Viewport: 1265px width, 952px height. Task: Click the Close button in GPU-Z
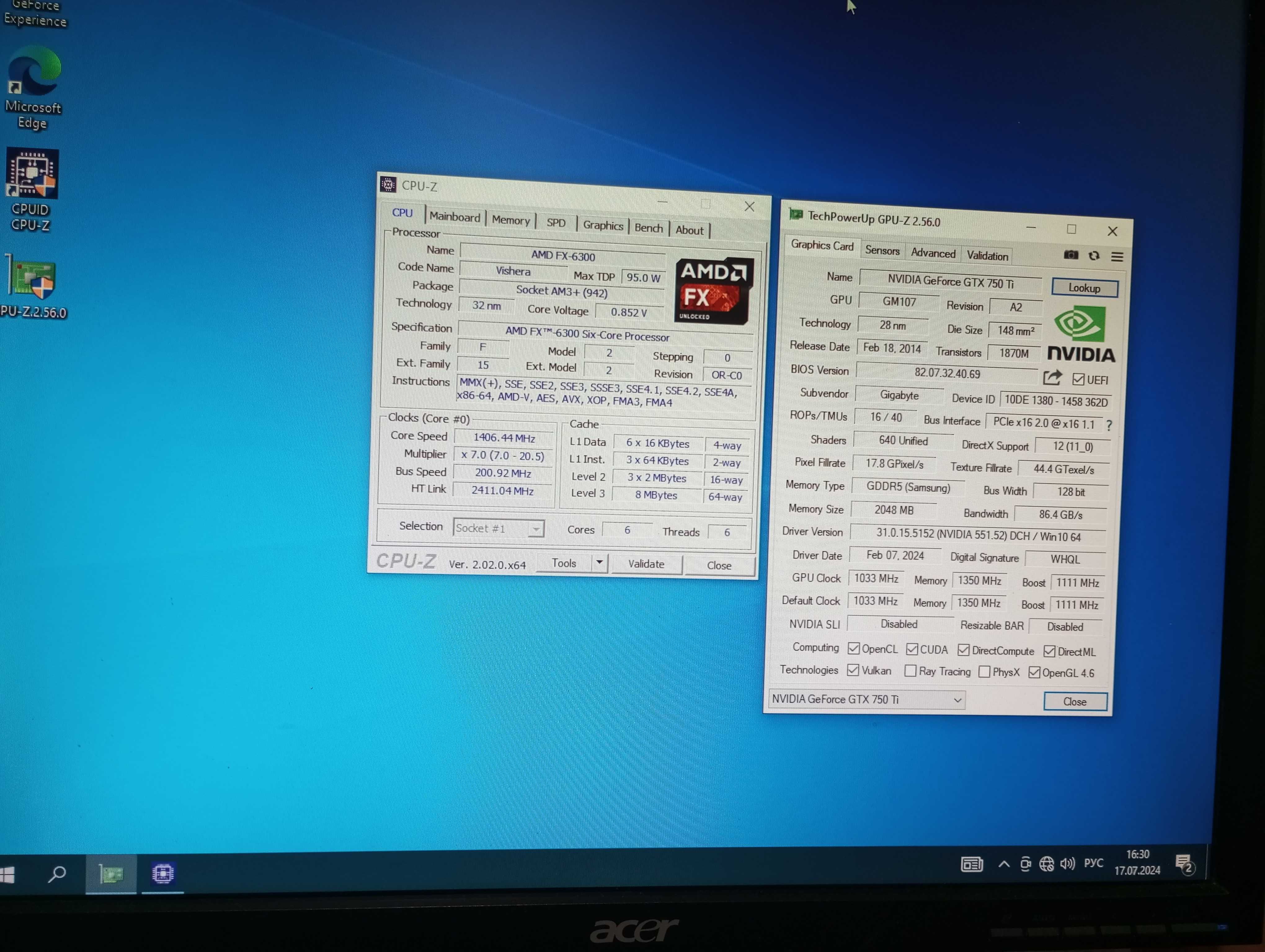tap(1075, 702)
